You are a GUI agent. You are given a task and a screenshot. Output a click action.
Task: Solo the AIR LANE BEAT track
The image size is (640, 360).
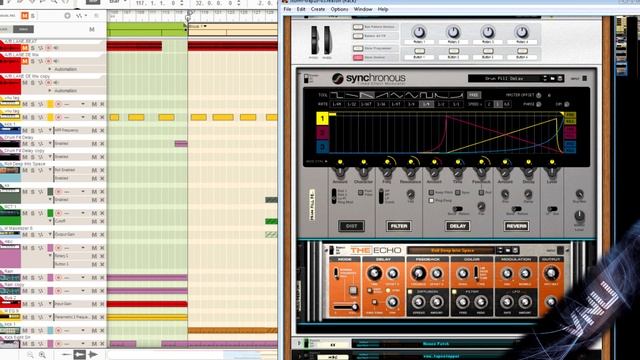33,48
